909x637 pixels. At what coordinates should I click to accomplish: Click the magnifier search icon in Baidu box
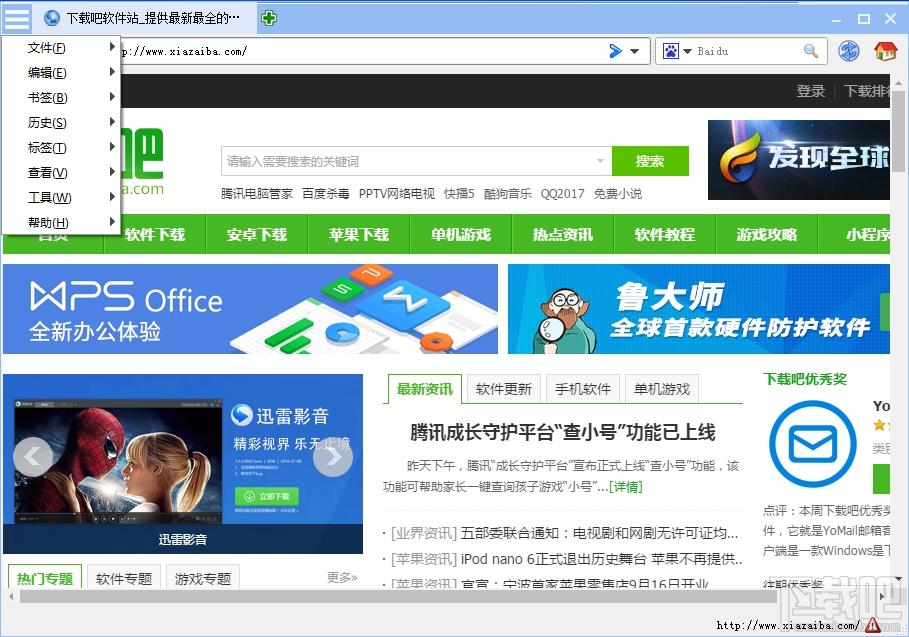tap(811, 51)
